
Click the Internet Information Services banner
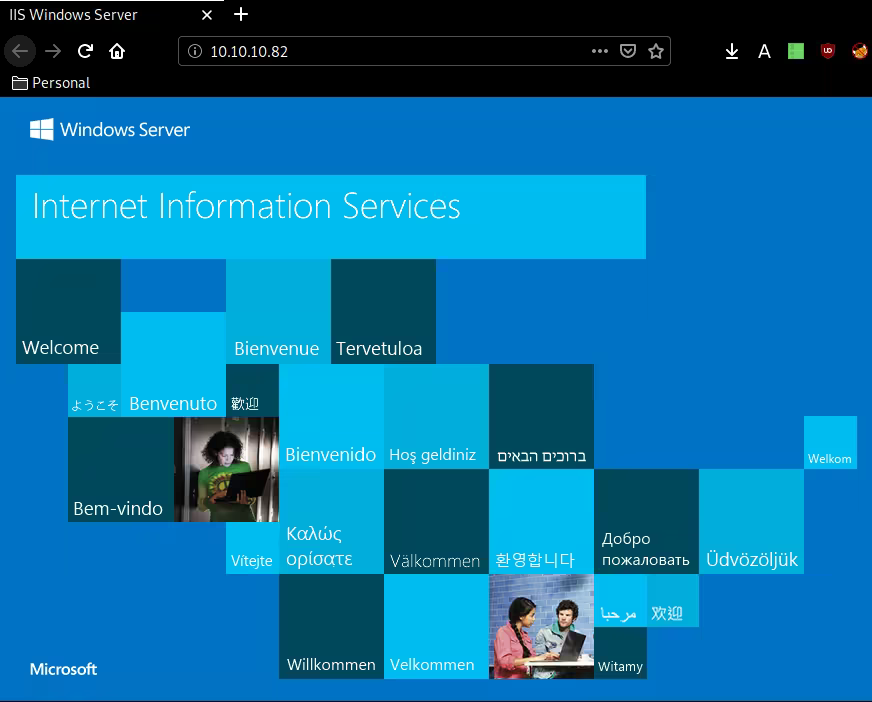(330, 216)
